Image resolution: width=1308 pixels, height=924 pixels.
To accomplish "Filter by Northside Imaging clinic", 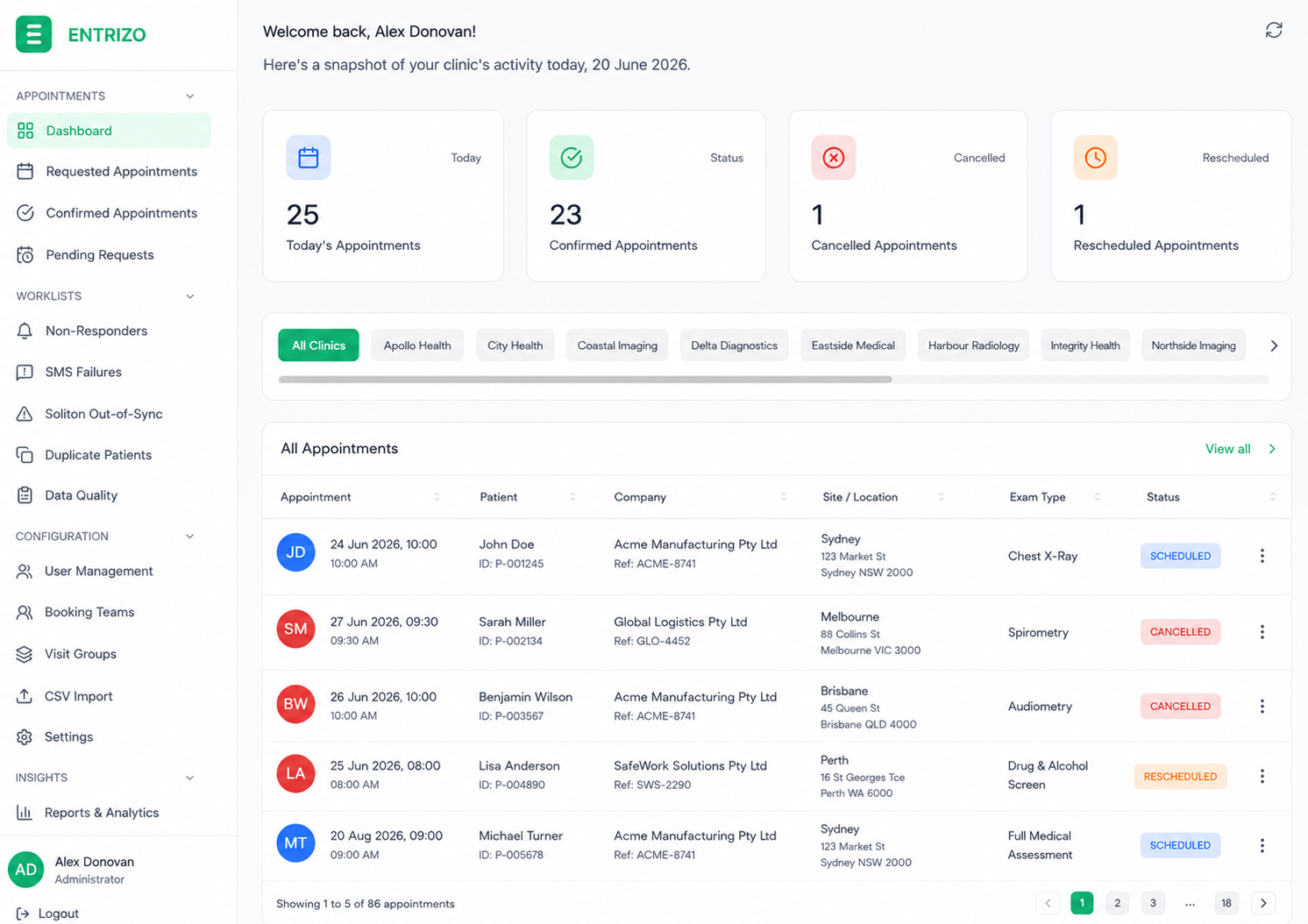I will click(x=1193, y=345).
